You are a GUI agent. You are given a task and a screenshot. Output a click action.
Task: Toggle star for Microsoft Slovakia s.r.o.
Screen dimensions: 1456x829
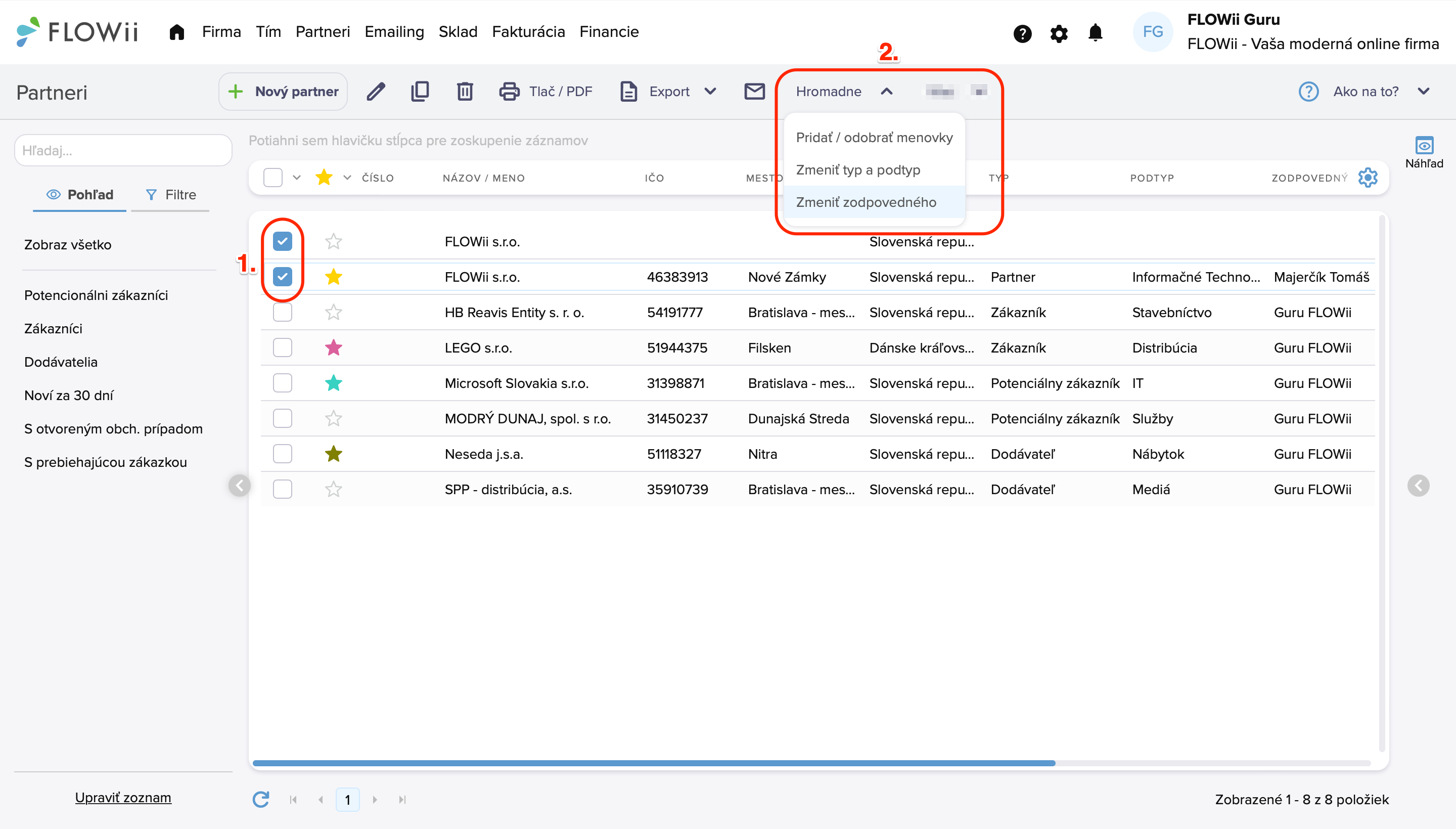334,382
